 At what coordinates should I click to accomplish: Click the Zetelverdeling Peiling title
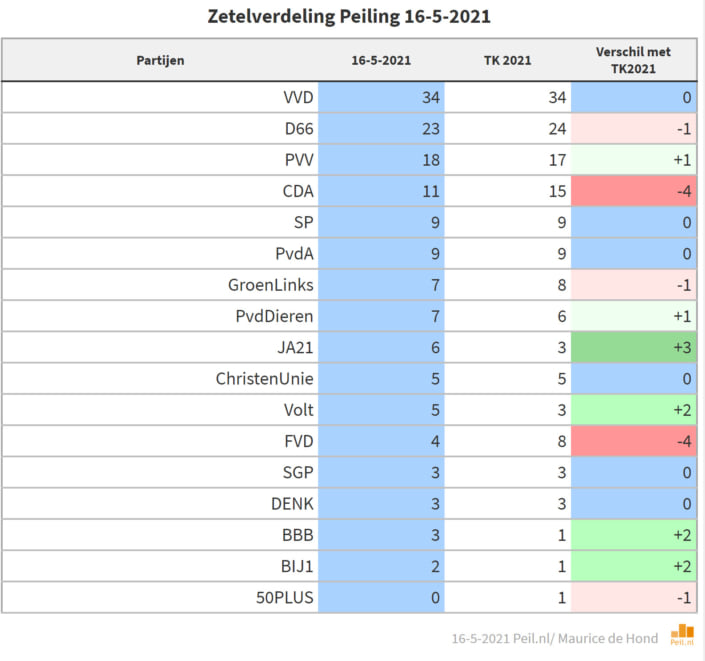point(349,17)
